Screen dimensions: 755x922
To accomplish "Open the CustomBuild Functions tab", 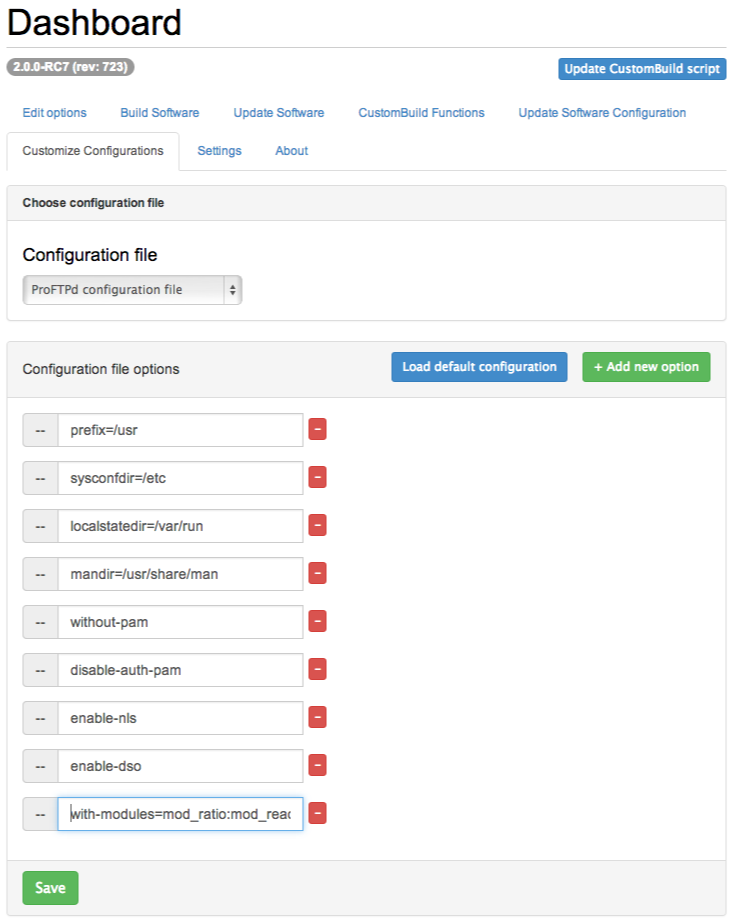I will tap(421, 113).
